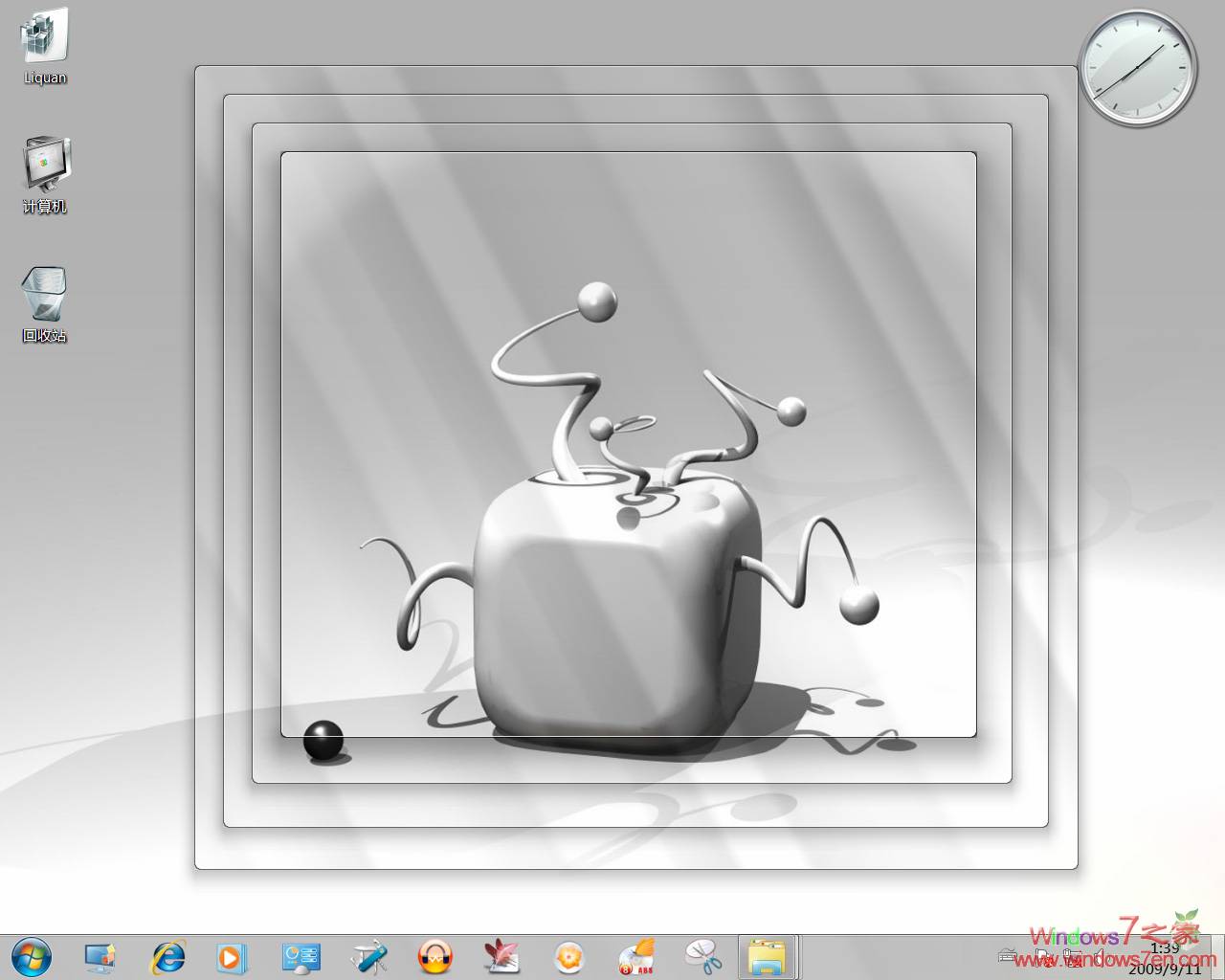This screenshot has height=980, width=1225.
Task: Launch the Nero 8 disc burning icon
Action: [x=636, y=956]
